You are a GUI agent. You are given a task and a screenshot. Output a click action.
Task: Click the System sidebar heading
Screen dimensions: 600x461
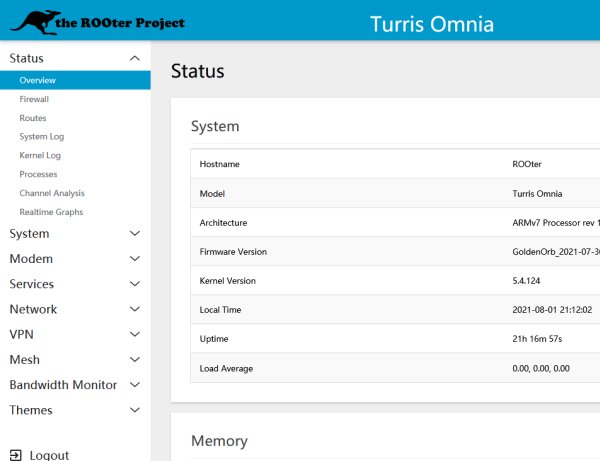[x=29, y=233]
